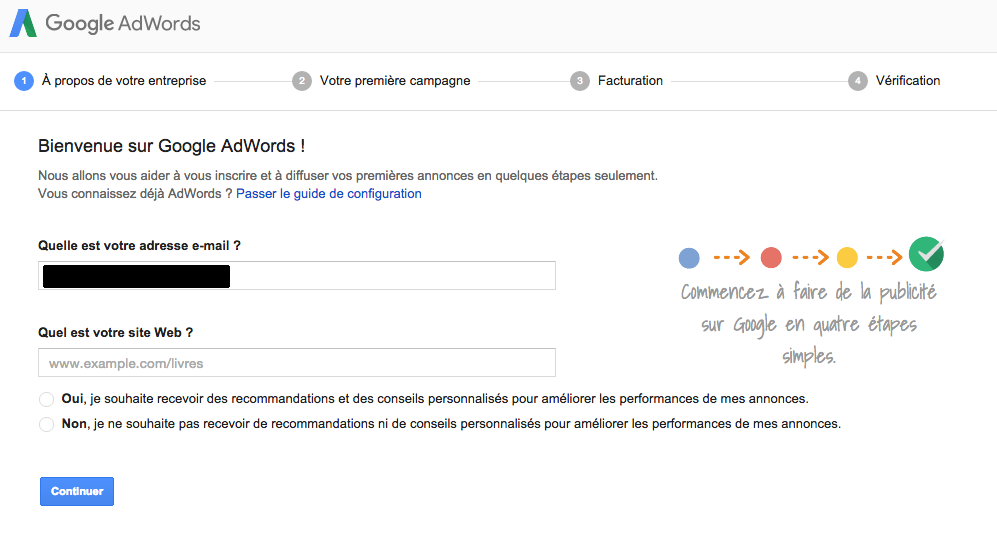Screen dimensions: 997x537
Task: Select Non to decline personalized recommendations
Action: (x=46, y=424)
